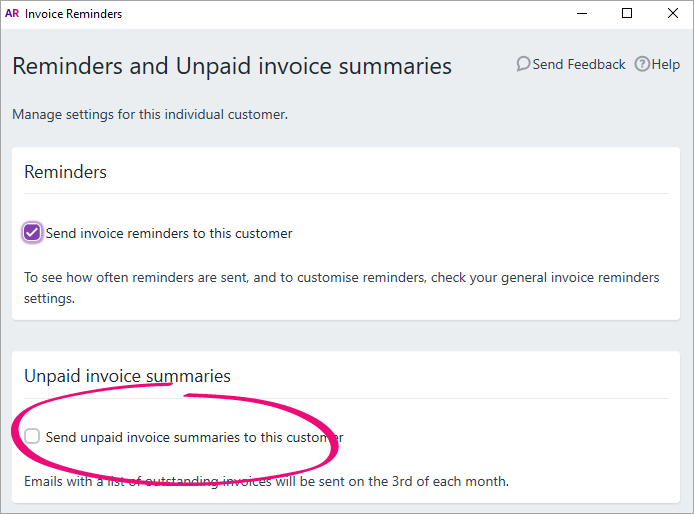
Task: Open the Help link text
Action: pyautogui.click(x=666, y=65)
